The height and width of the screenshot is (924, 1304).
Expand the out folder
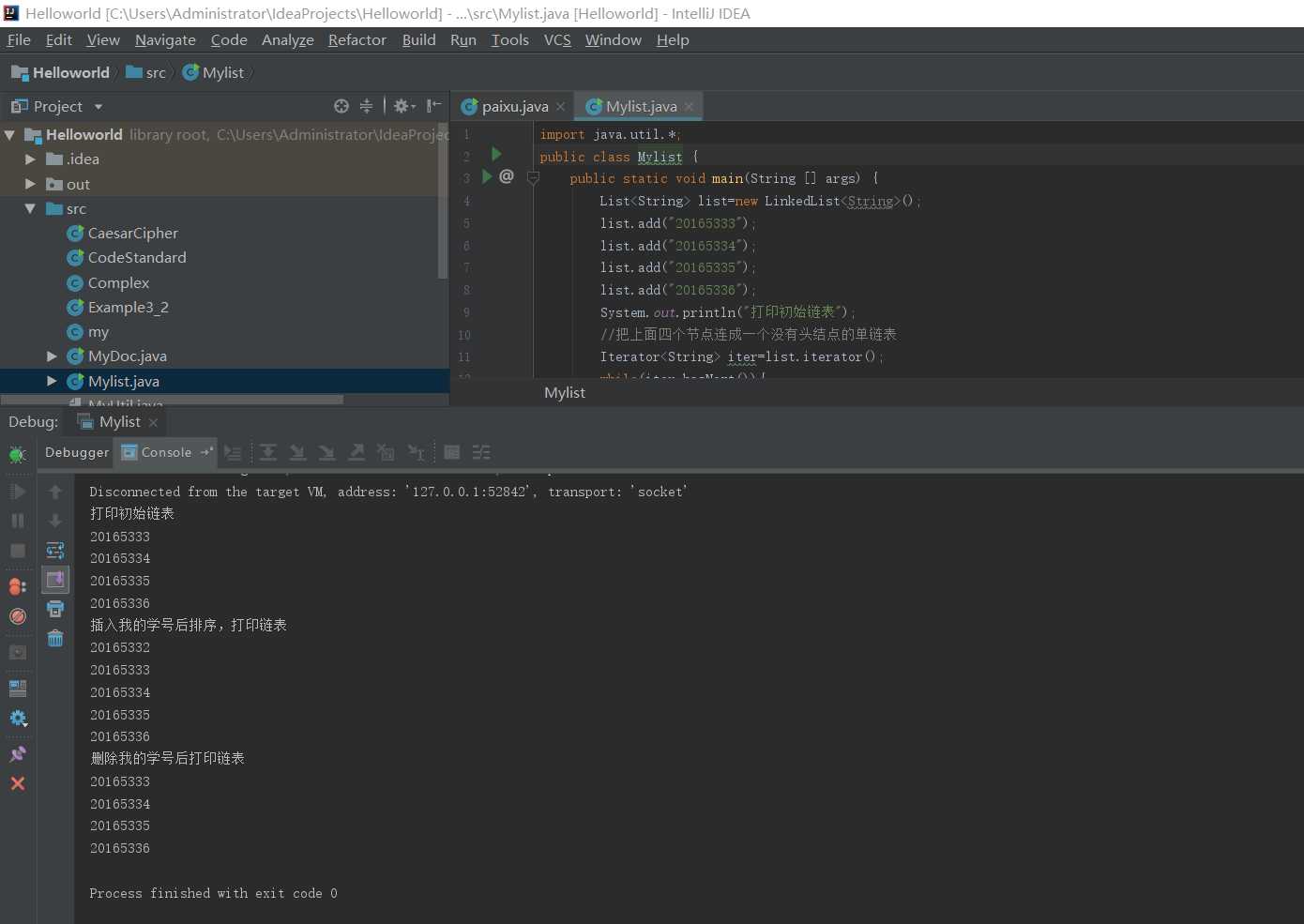[30, 184]
